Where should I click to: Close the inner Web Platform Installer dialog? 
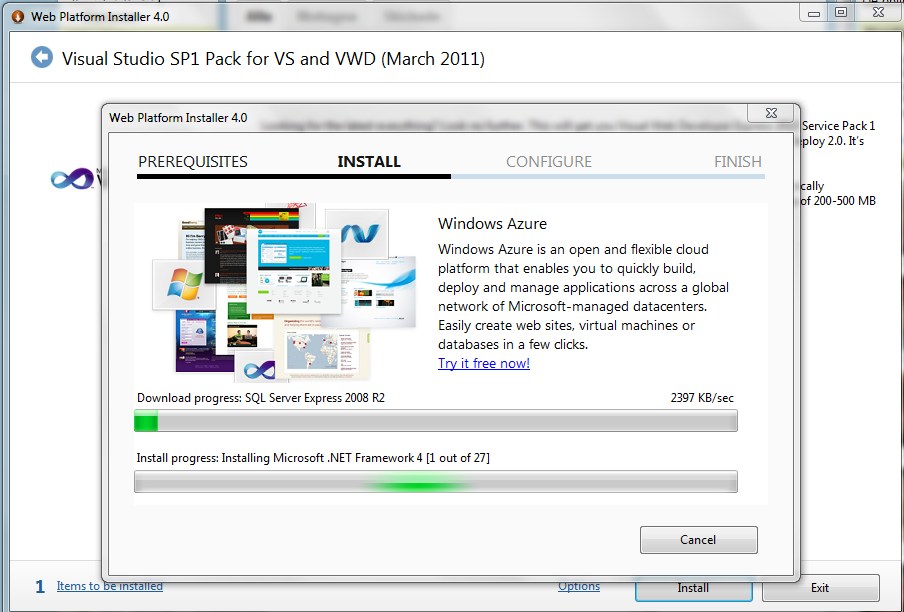point(772,113)
